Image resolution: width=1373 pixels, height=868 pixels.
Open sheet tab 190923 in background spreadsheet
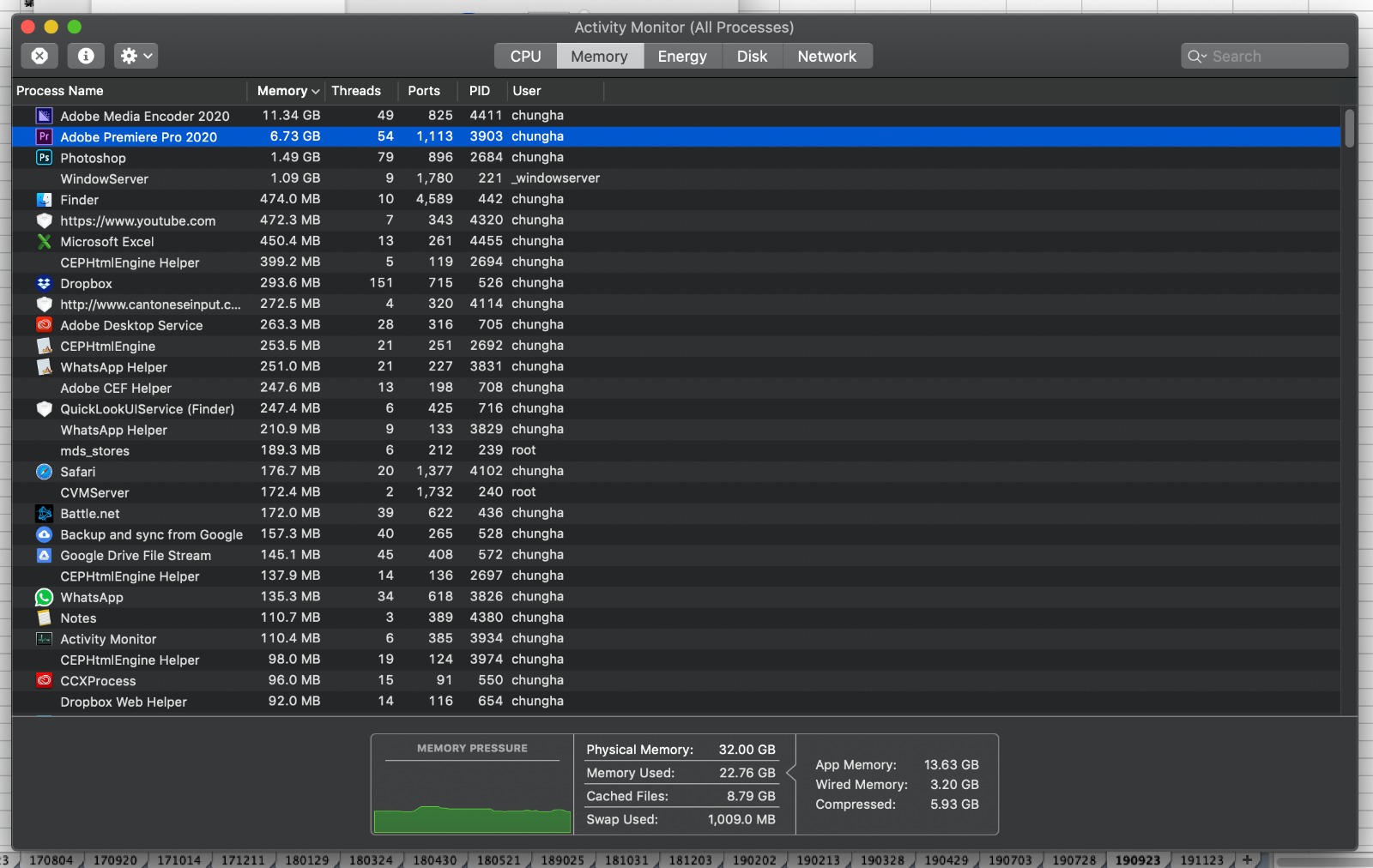coord(1138,859)
